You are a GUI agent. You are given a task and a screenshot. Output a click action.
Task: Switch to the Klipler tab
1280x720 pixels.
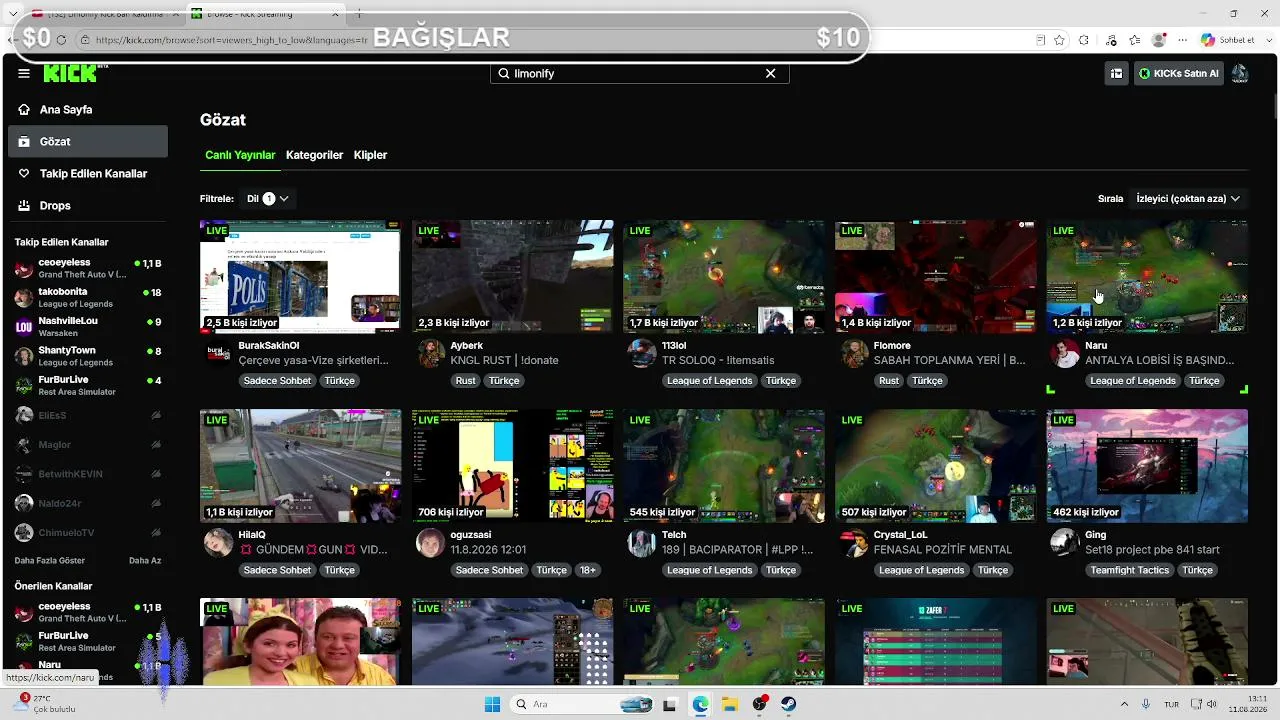[x=370, y=155]
